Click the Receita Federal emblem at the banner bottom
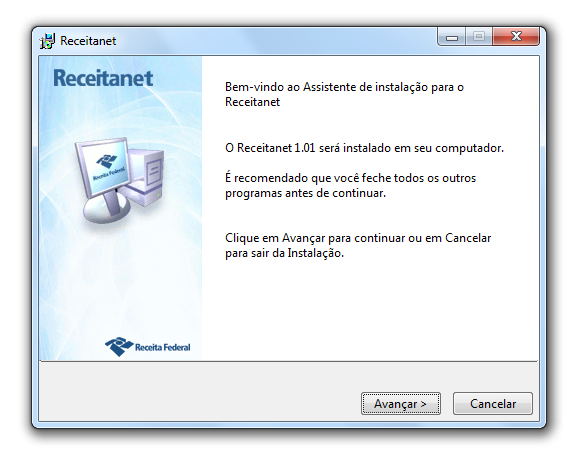 pyautogui.click(x=119, y=347)
